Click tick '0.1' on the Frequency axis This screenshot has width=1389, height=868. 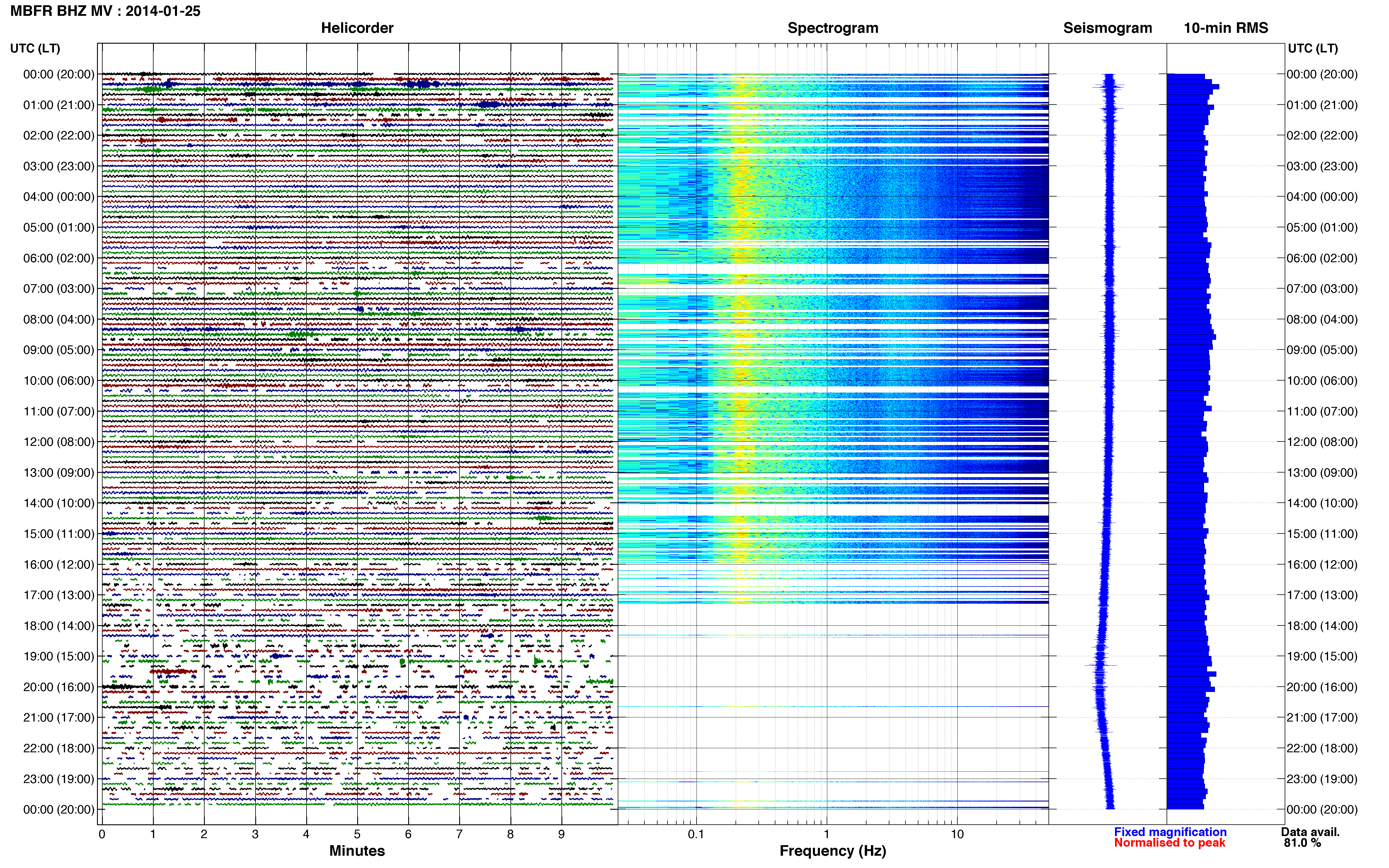click(696, 835)
